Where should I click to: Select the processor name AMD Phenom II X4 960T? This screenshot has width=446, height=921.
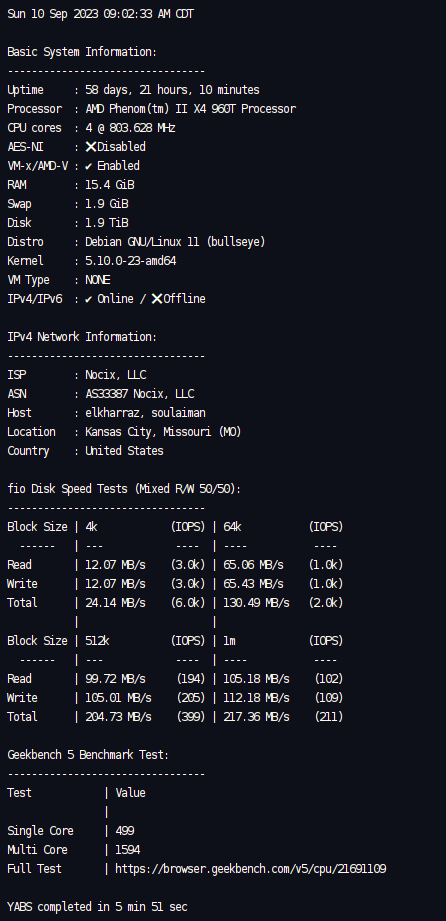click(191, 109)
